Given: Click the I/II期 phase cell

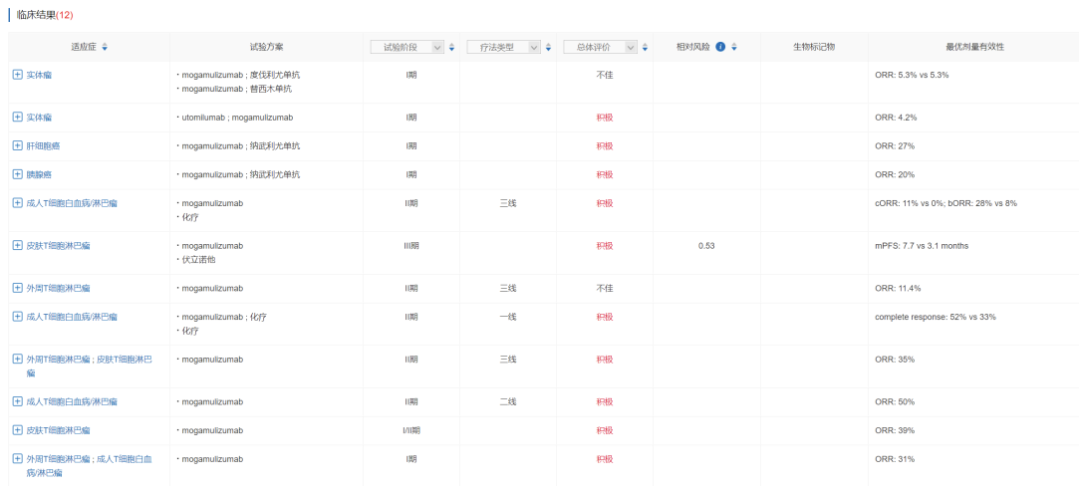Looking at the screenshot, I should point(411,430).
